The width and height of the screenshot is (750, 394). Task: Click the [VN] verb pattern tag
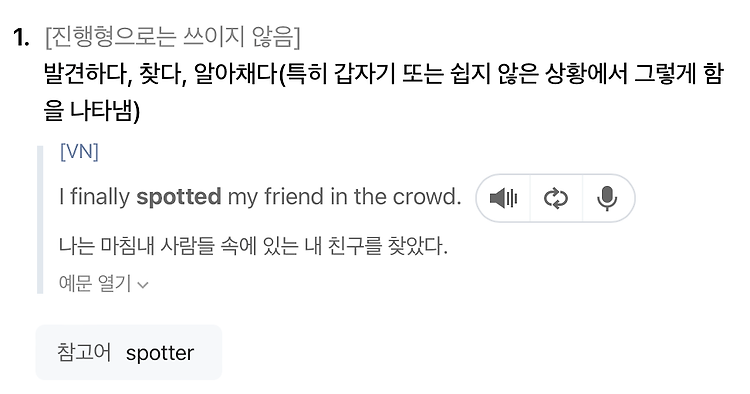tap(79, 152)
